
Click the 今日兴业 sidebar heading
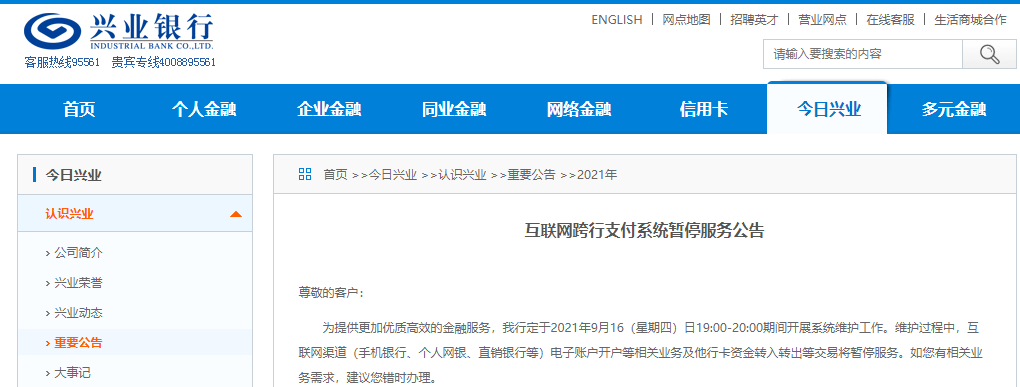click(74, 175)
